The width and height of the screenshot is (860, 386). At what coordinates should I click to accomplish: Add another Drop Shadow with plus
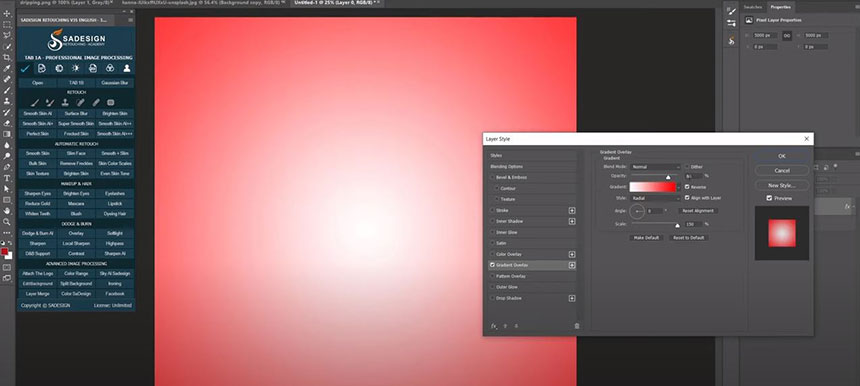[x=572, y=298]
